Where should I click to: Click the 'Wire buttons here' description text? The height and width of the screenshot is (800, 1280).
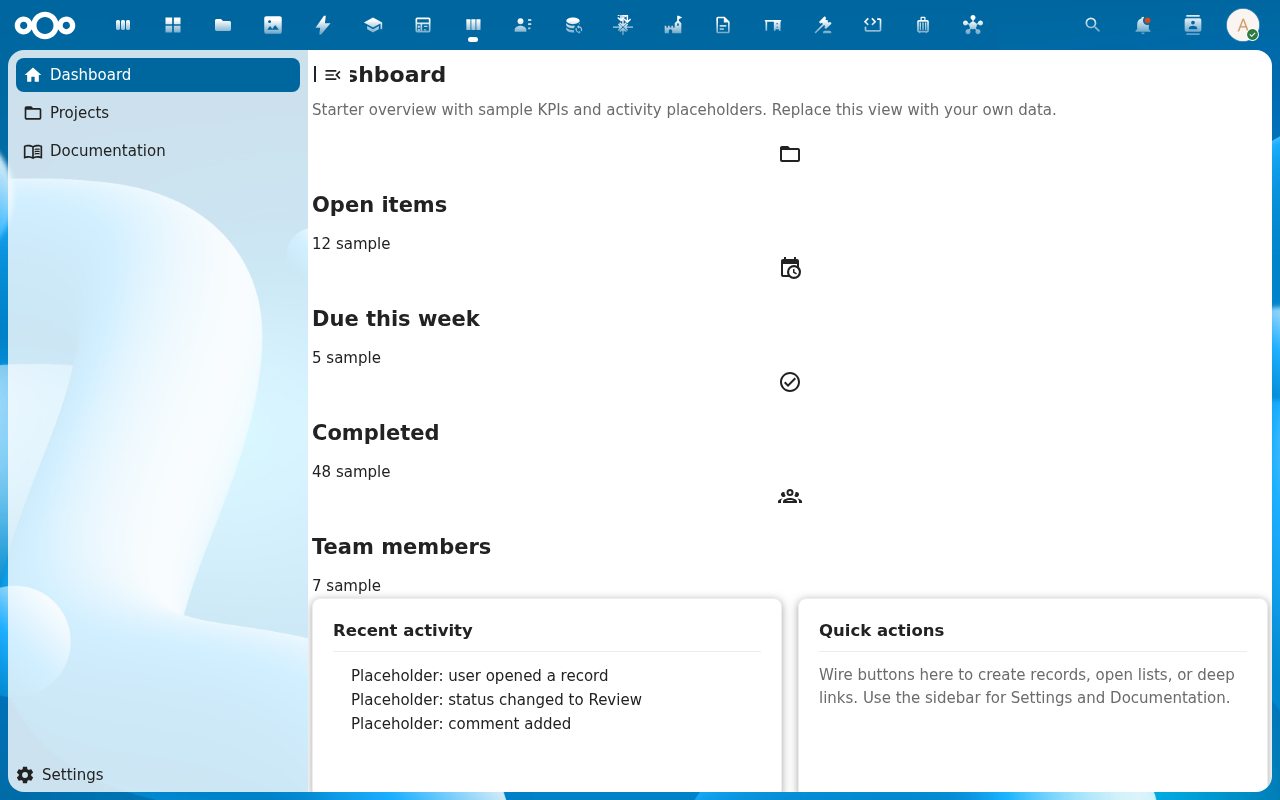[1027, 686]
